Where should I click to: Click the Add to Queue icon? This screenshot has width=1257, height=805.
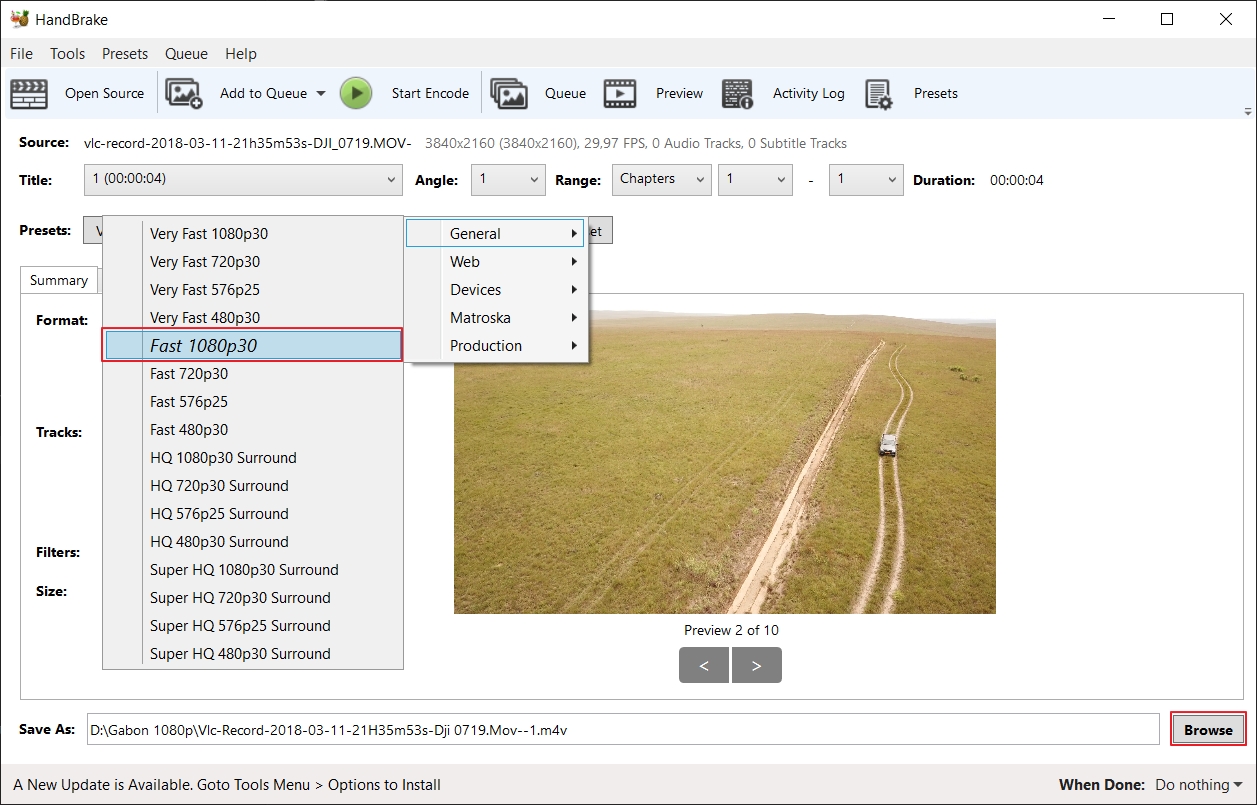pos(184,93)
